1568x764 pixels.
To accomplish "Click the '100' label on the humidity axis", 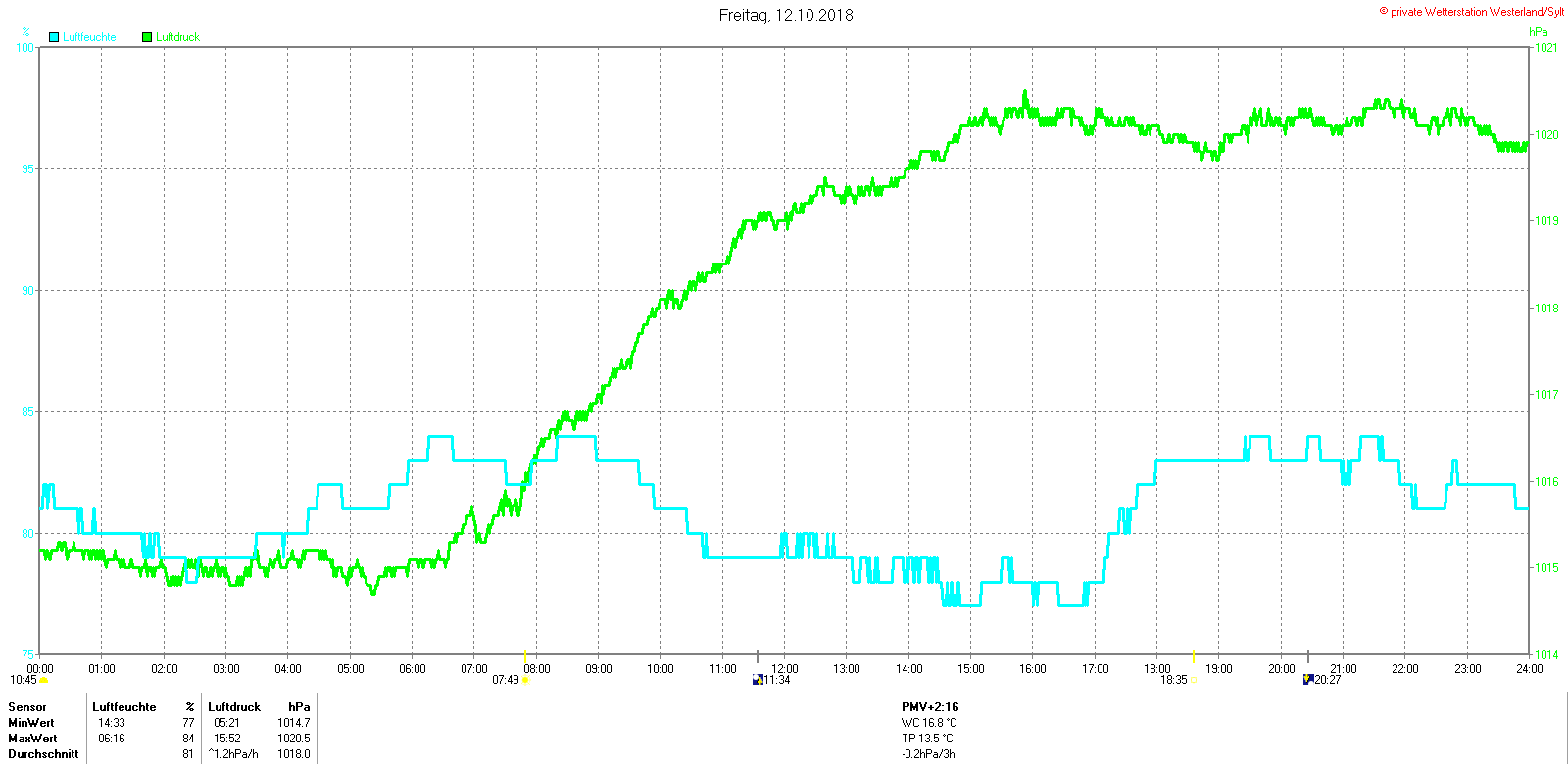I will 25,47.
